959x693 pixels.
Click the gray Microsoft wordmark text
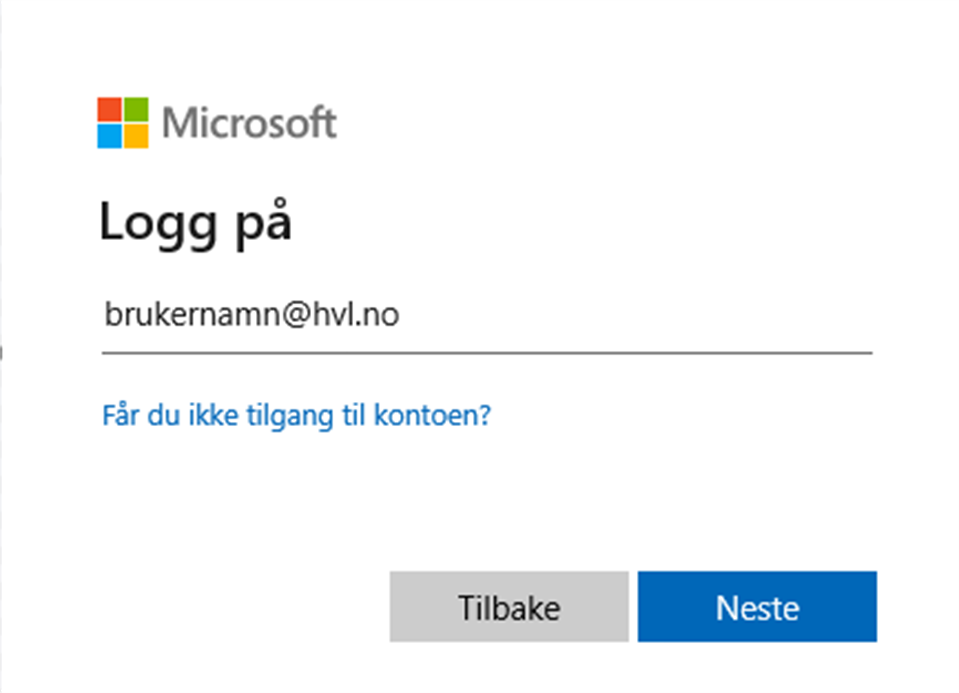coord(249,124)
